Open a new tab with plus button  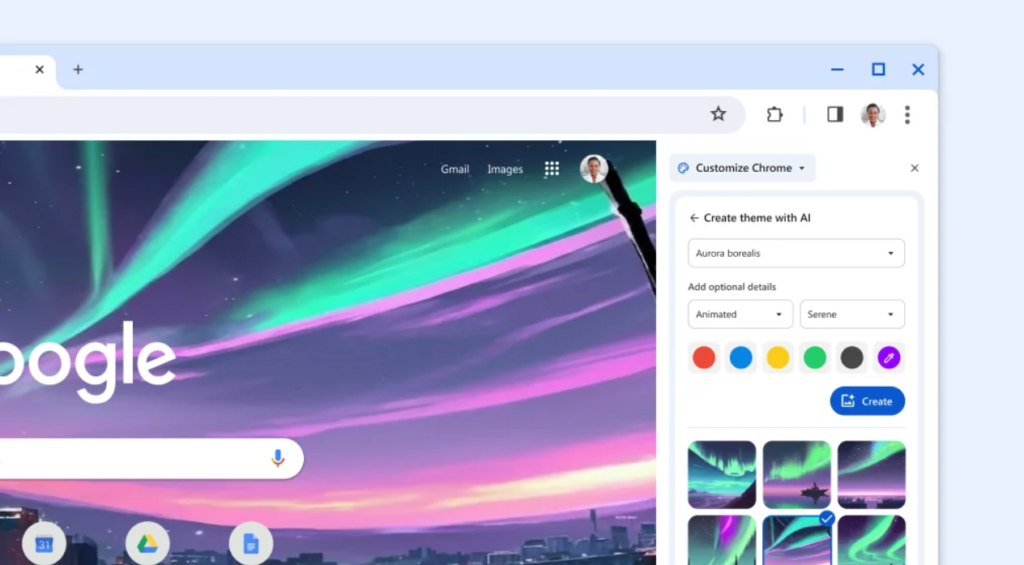point(78,69)
